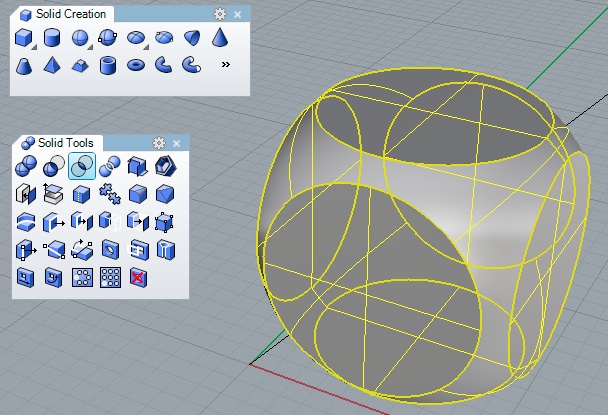Choose the Create Solid tool
Screen dimensions: 608x415
138,166
